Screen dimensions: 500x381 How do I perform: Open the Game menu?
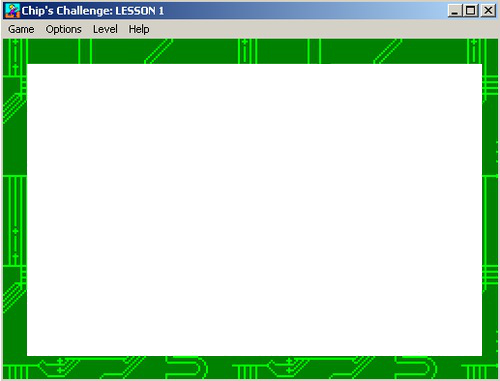pyautogui.click(x=21, y=29)
